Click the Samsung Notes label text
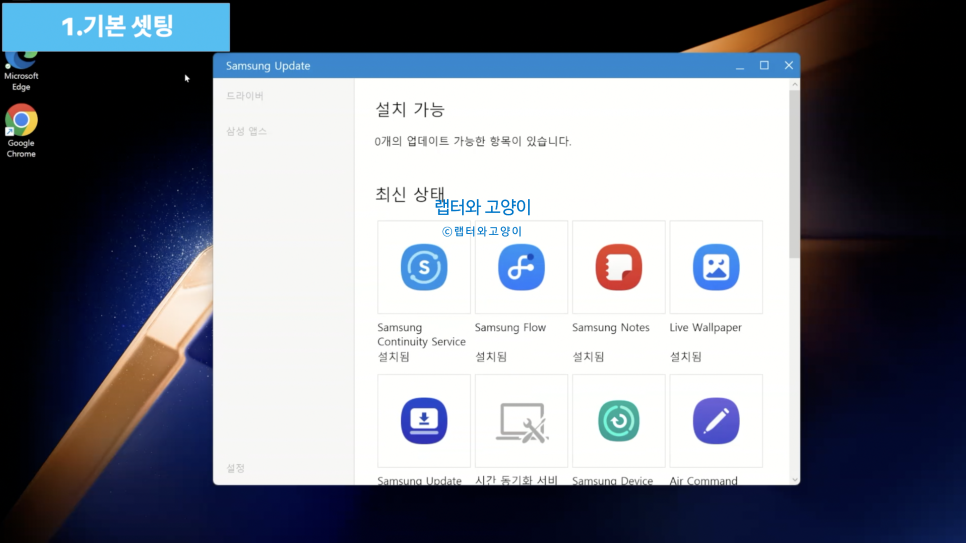 [x=611, y=327]
